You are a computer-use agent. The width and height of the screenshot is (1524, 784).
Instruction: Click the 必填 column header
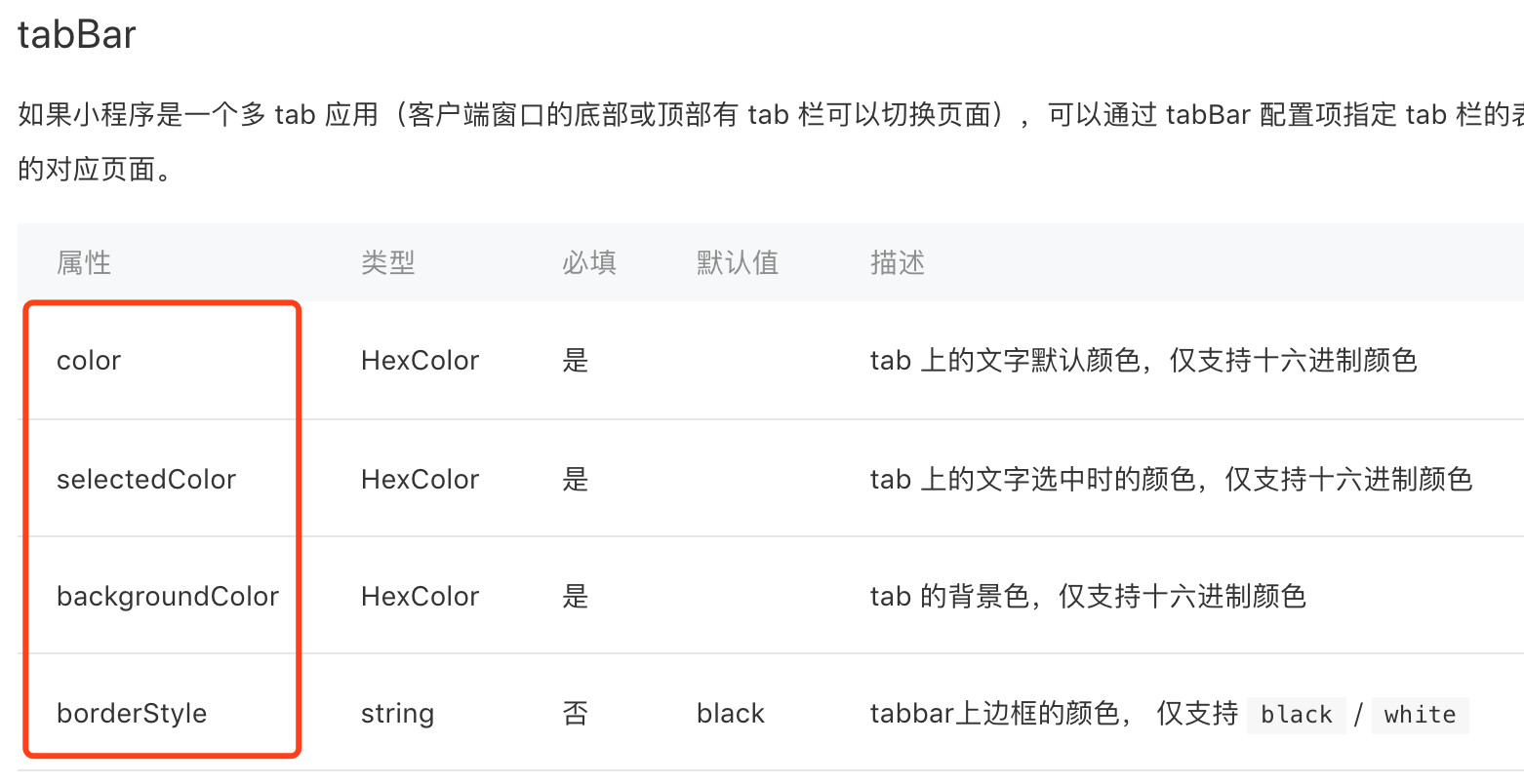(x=589, y=262)
